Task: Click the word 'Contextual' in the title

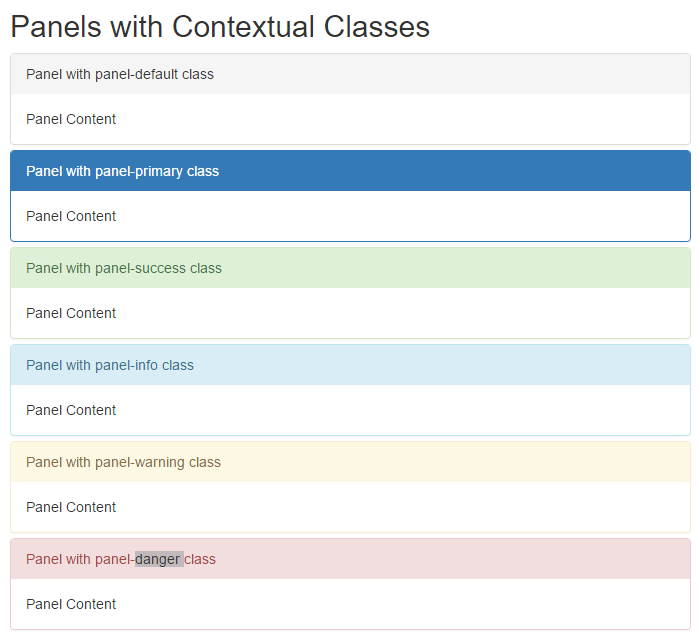Action: pos(243,27)
